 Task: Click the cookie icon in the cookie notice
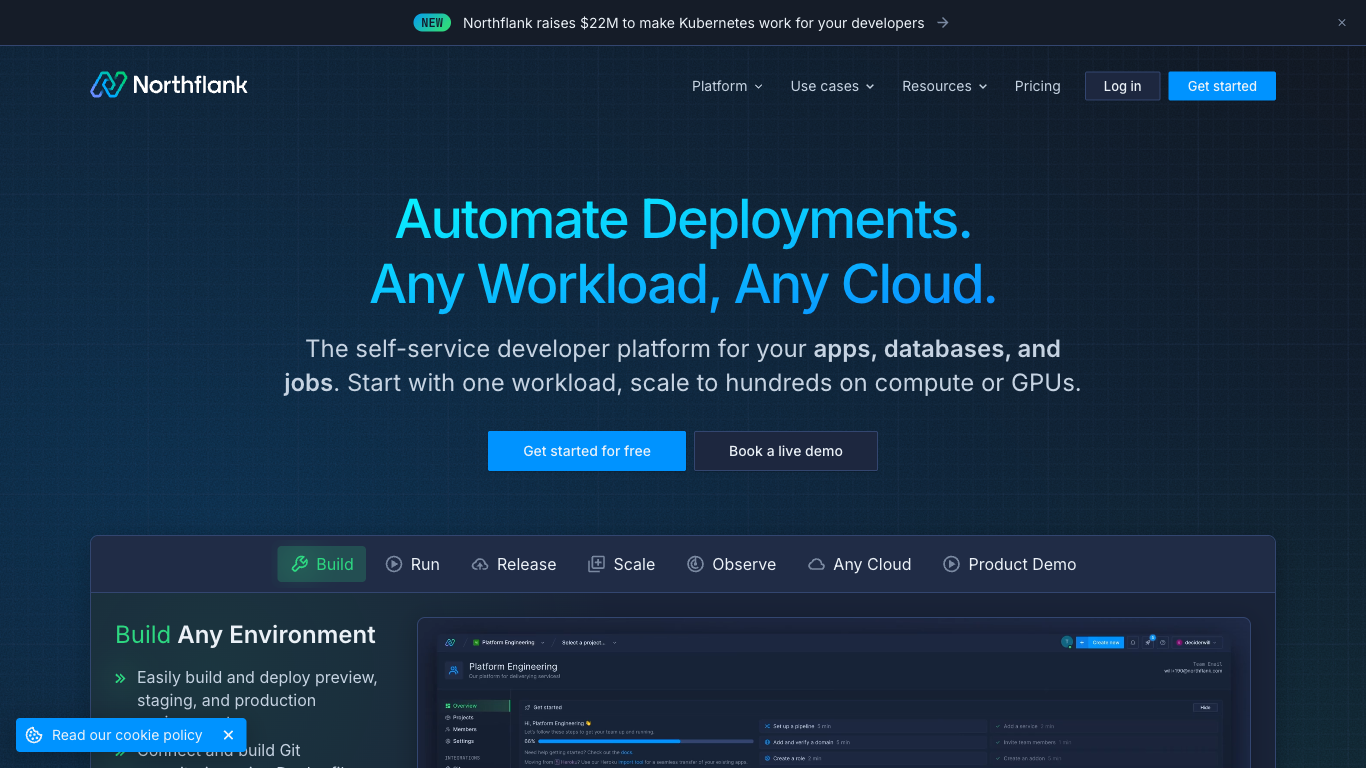pyautogui.click(x=34, y=735)
